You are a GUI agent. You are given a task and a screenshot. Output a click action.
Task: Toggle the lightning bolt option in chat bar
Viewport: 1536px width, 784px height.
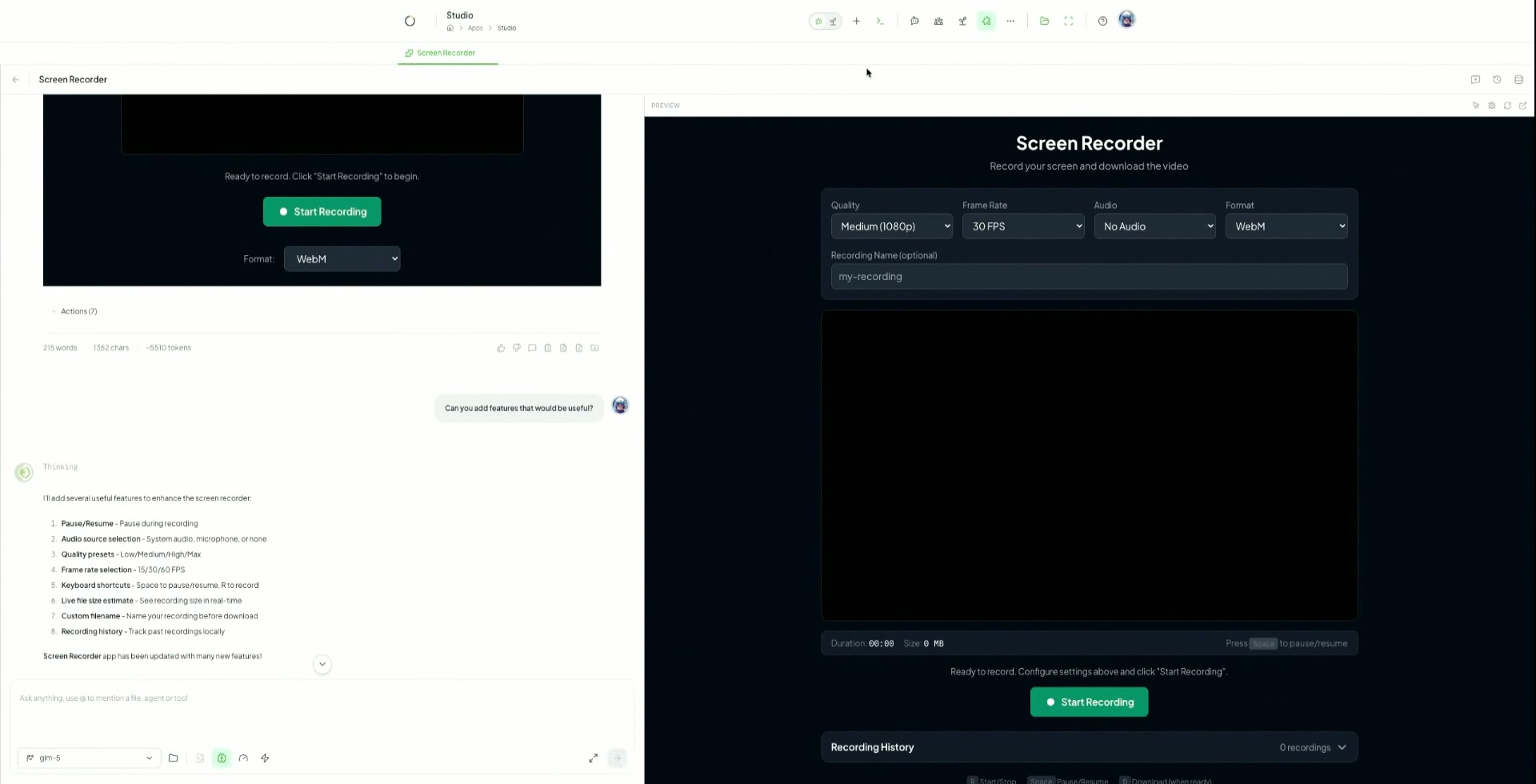coord(265,758)
